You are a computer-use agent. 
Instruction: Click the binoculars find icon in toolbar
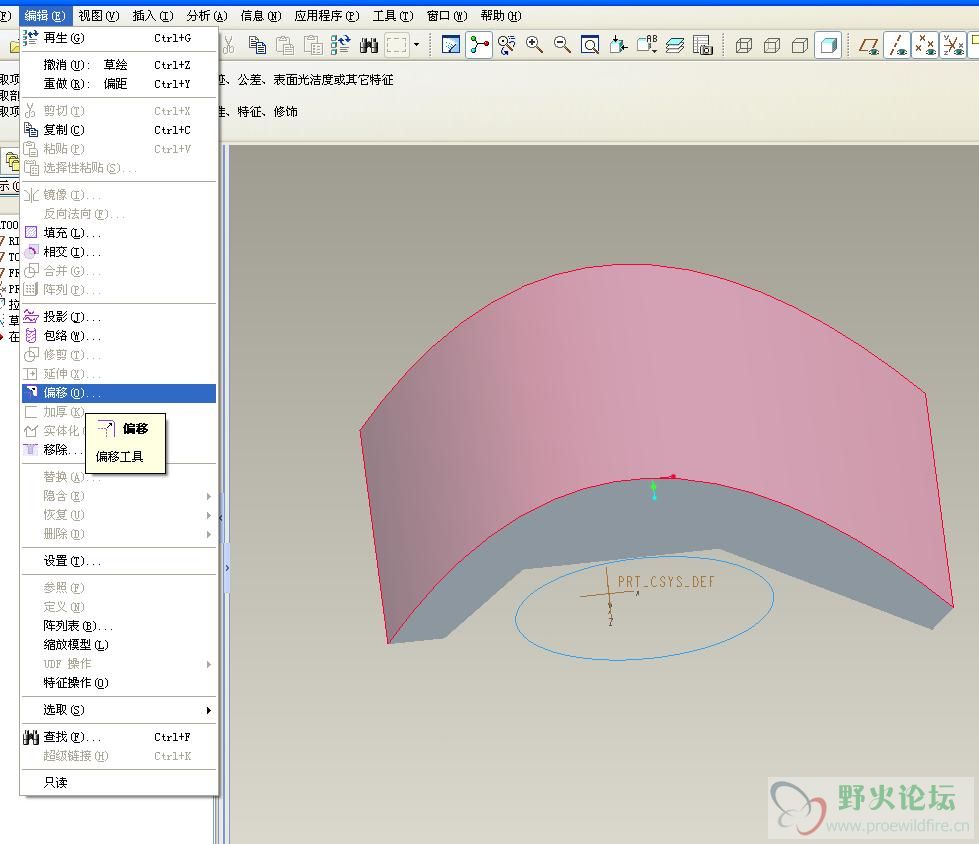coord(368,45)
